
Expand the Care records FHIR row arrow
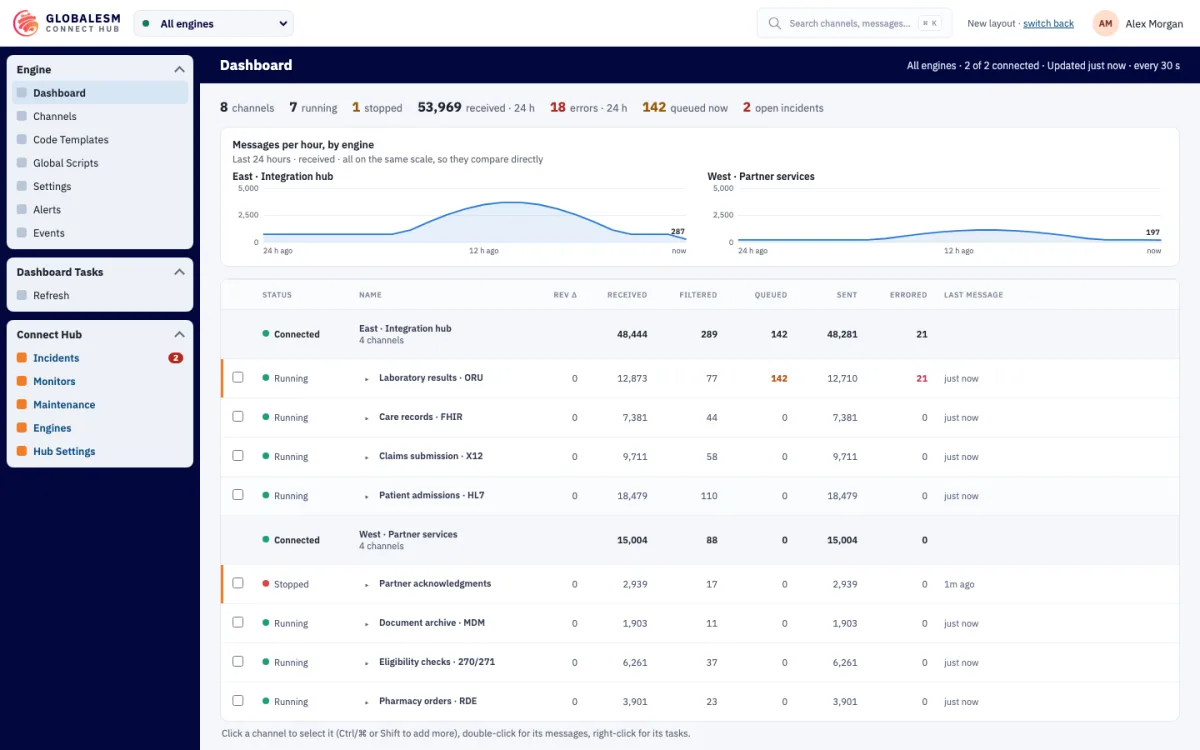pos(367,418)
